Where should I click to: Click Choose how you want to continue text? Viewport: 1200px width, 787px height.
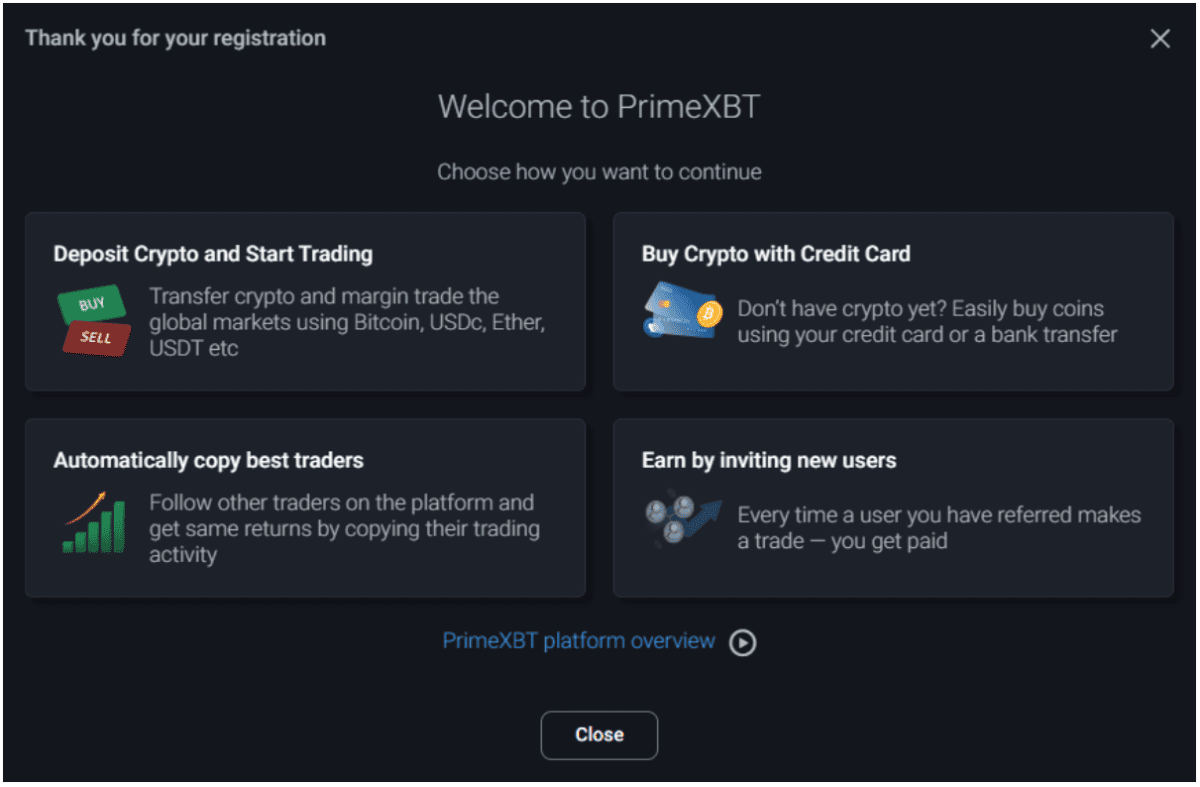click(599, 172)
